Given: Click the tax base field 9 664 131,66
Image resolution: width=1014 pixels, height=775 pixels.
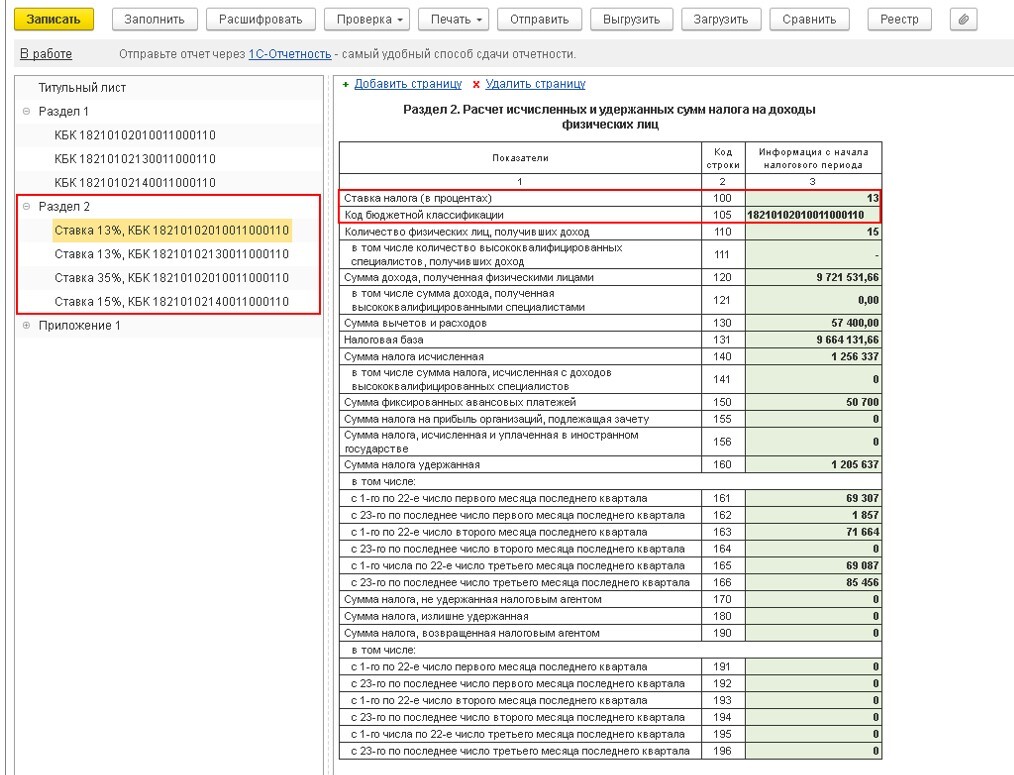Looking at the screenshot, I should pos(813,340).
